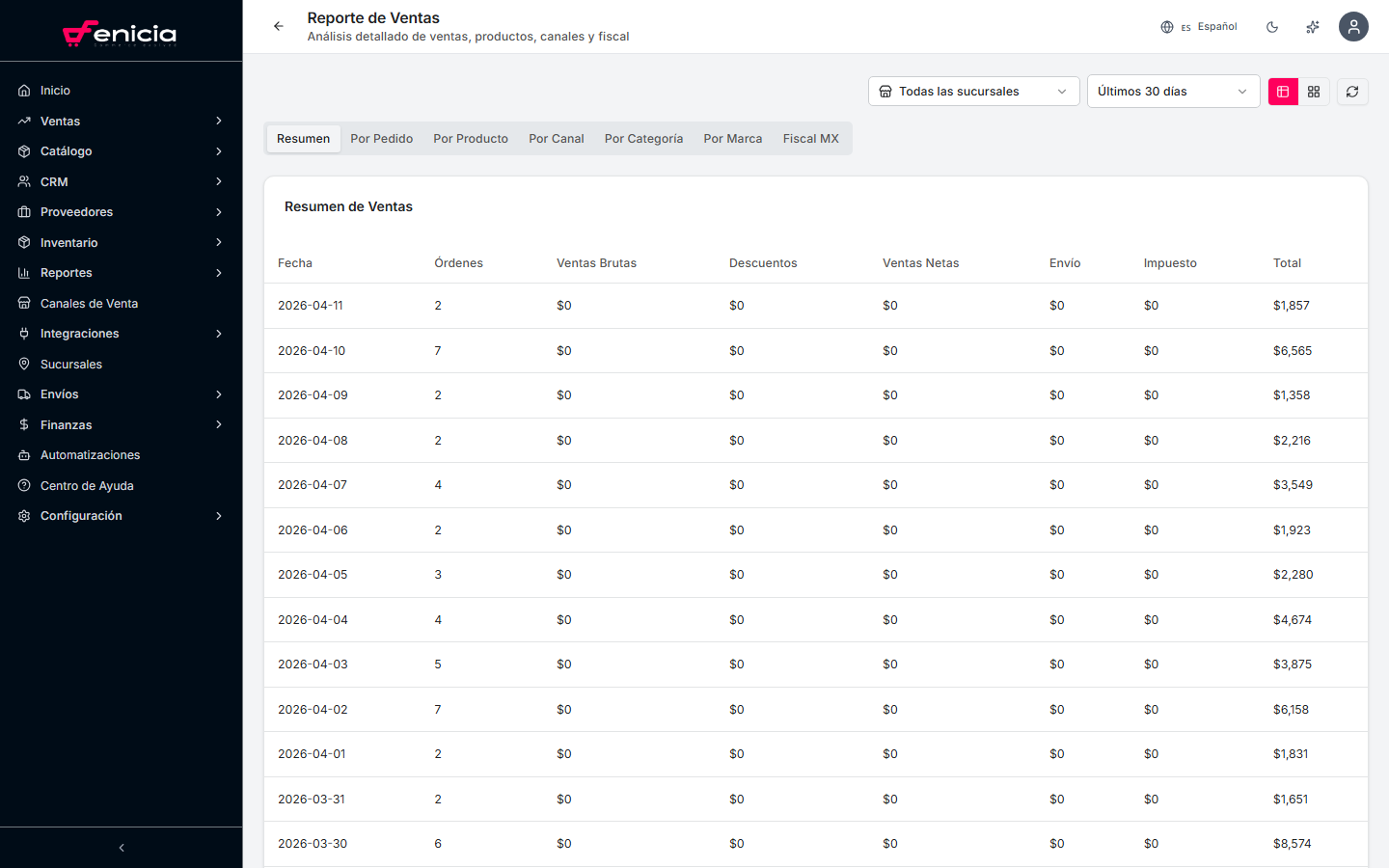The height and width of the screenshot is (868, 1389).
Task: Toggle dark mode with the moon icon
Action: (x=1272, y=26)
